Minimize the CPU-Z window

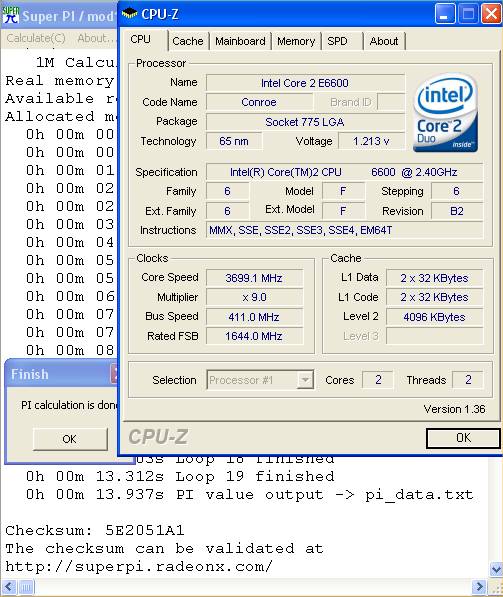tap(445, 14)
